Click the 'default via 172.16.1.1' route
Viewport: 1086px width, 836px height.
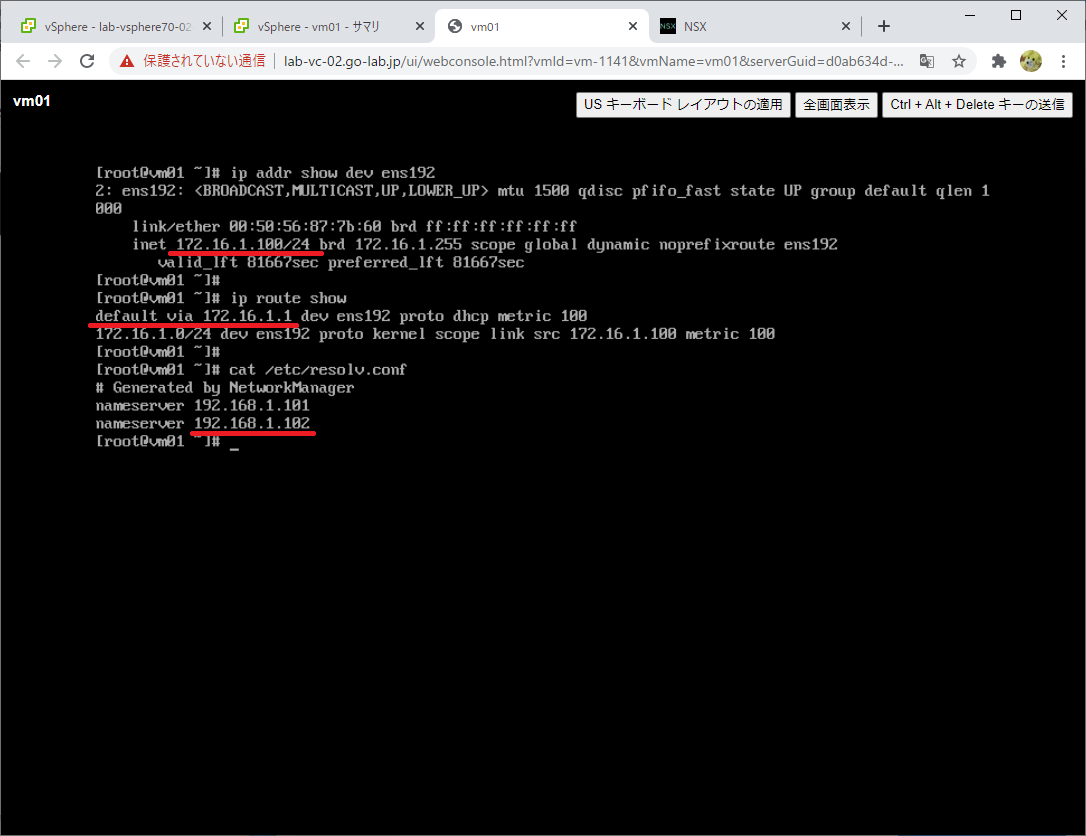click(x=194, y=316)
